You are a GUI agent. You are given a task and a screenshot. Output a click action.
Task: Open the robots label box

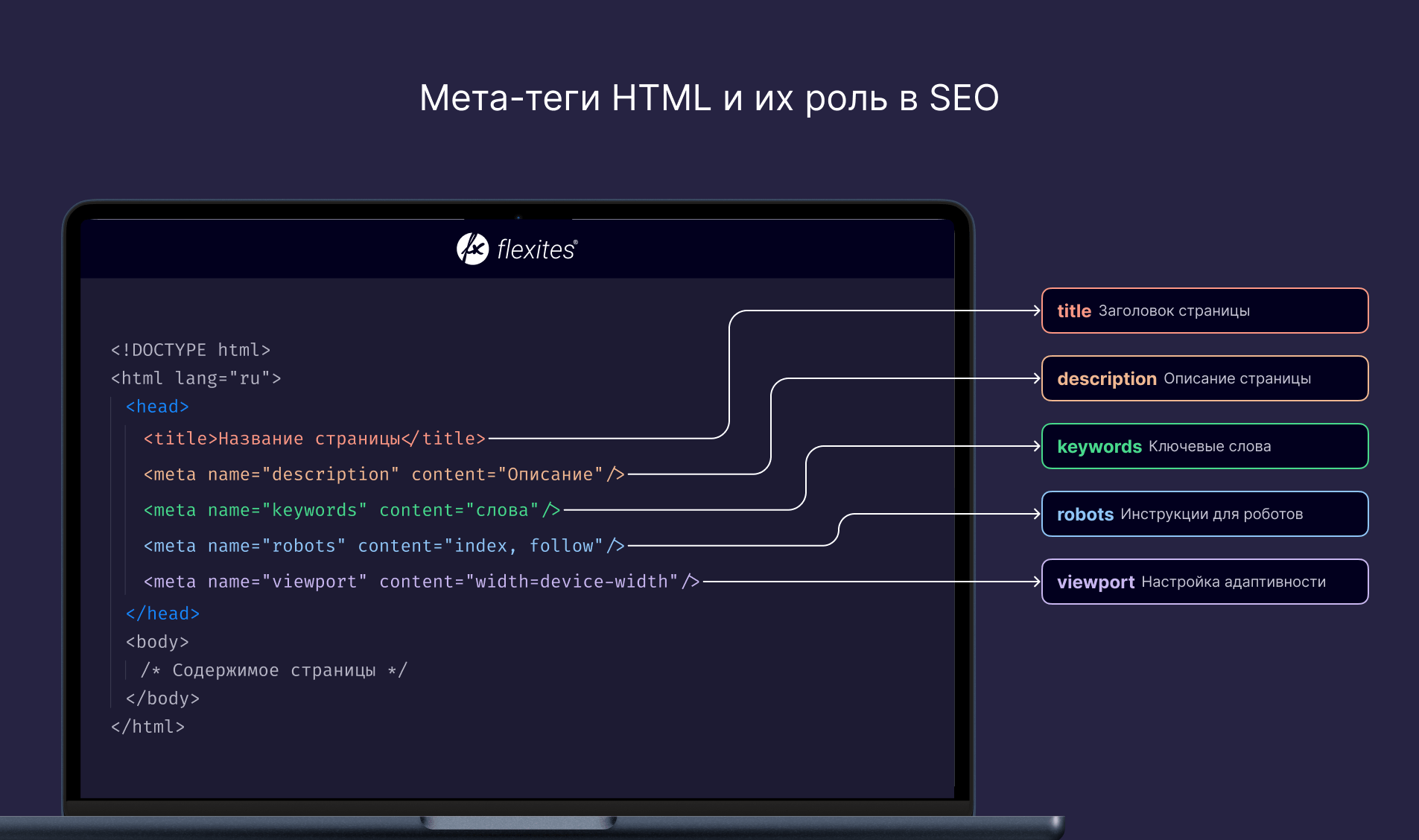pos(1204,514)
